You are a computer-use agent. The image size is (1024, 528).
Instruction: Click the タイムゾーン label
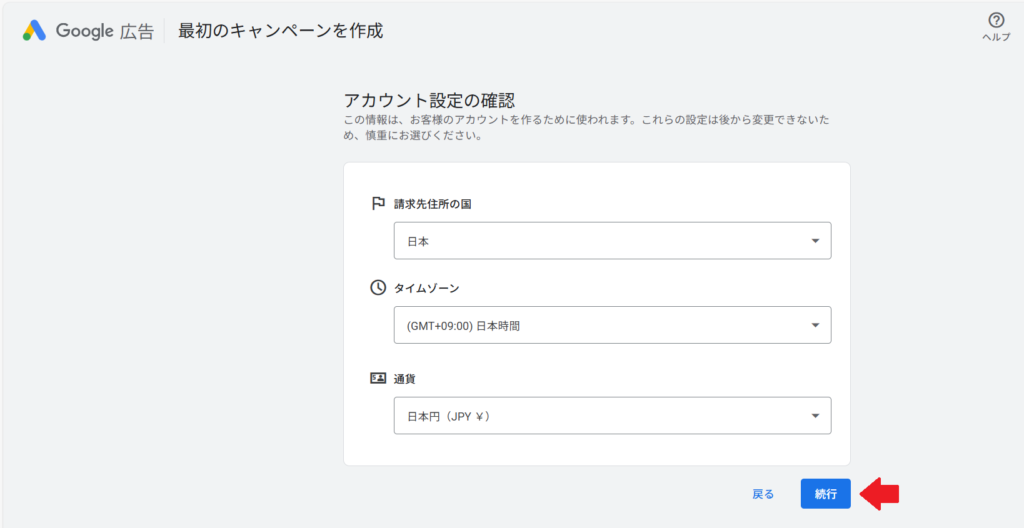tap(426, 288)
